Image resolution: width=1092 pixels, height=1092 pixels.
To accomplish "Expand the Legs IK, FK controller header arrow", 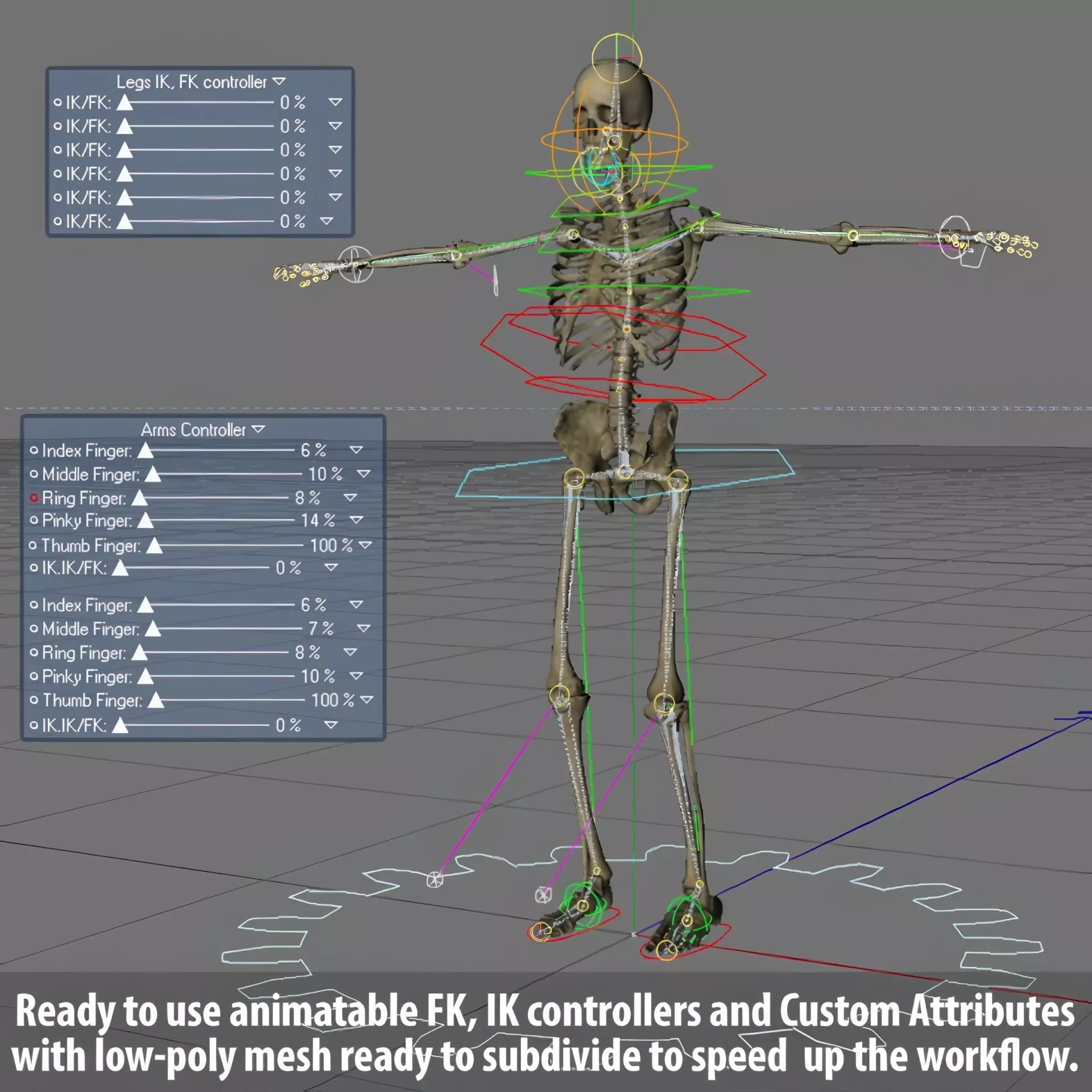I will (279, 81).
